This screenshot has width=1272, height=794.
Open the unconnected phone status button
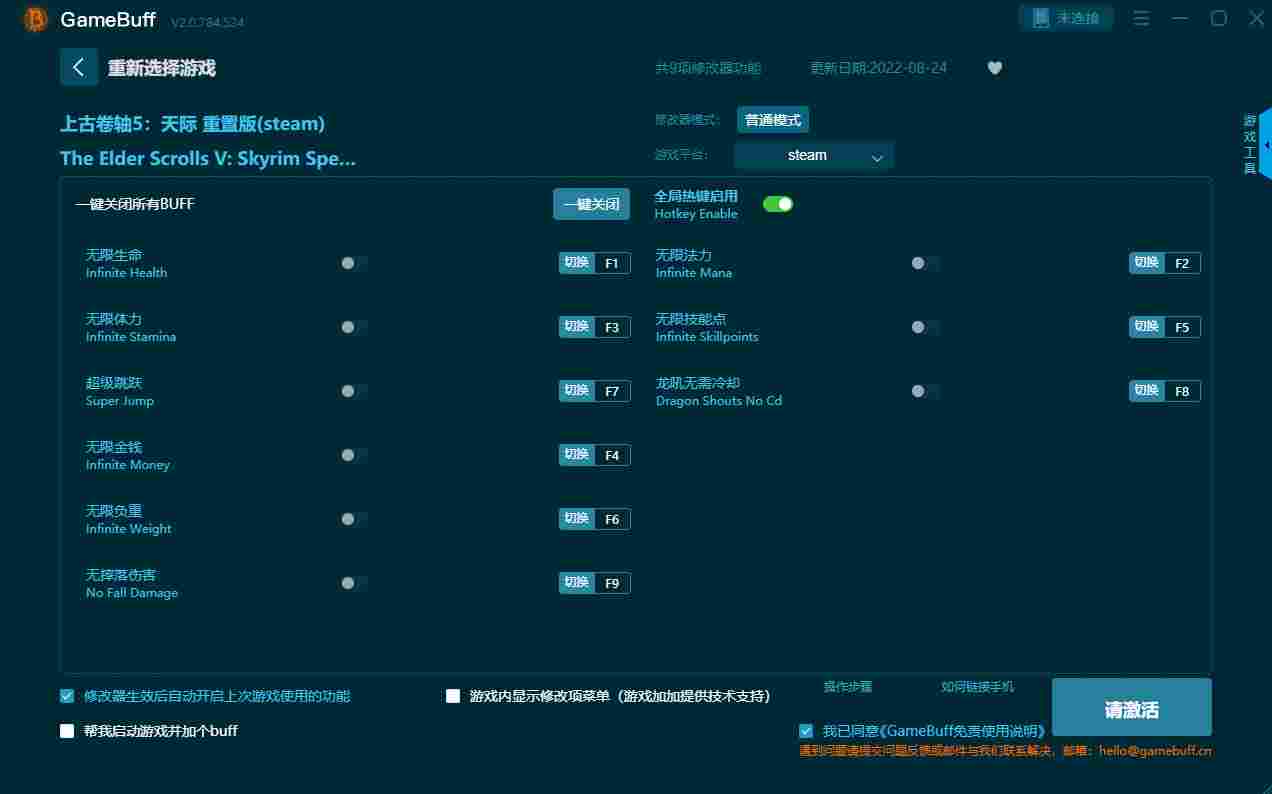pos(1066,18)
